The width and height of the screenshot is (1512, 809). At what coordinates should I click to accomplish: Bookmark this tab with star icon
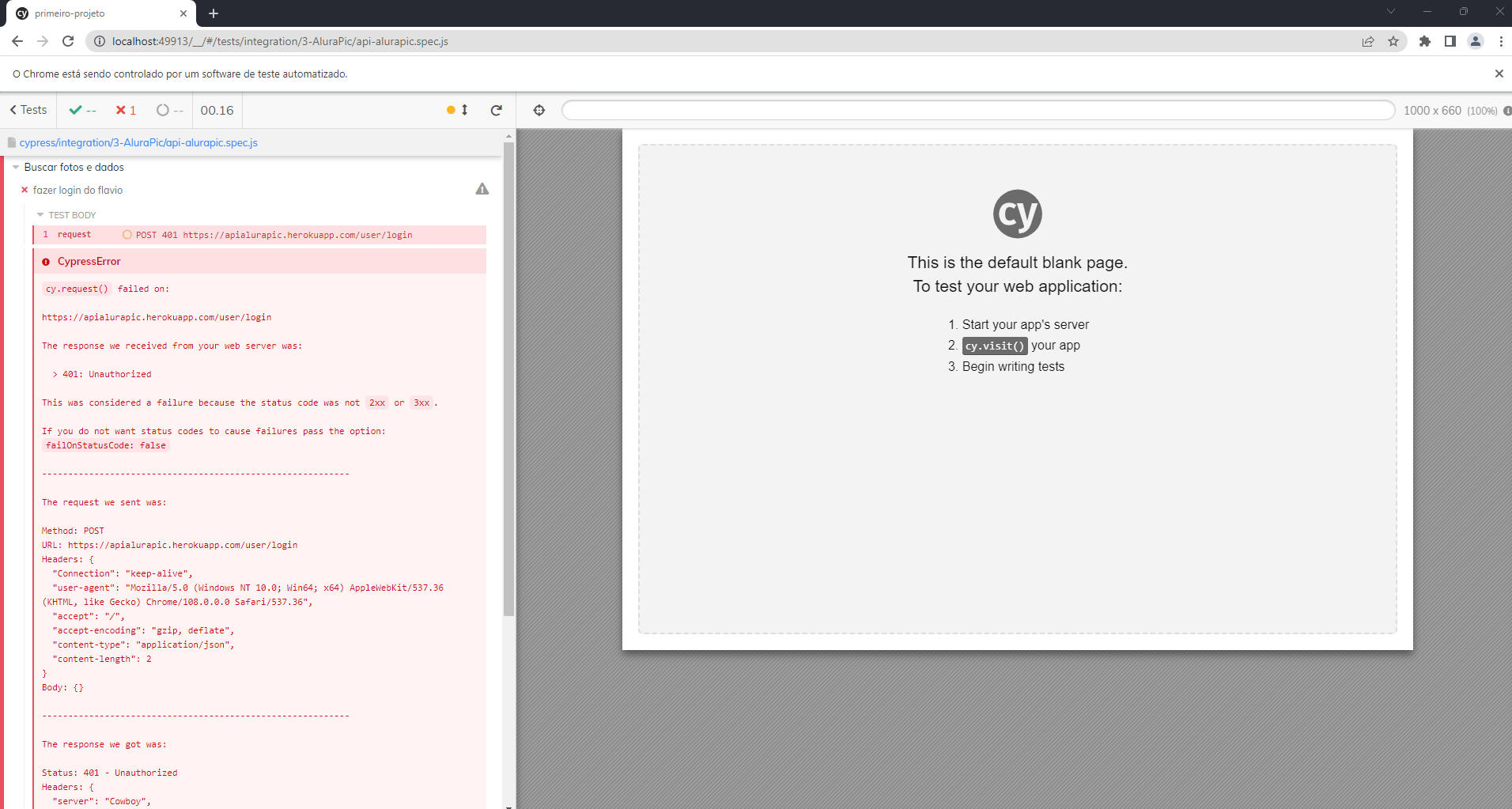pyautogui.click(x=1393, y=41)
